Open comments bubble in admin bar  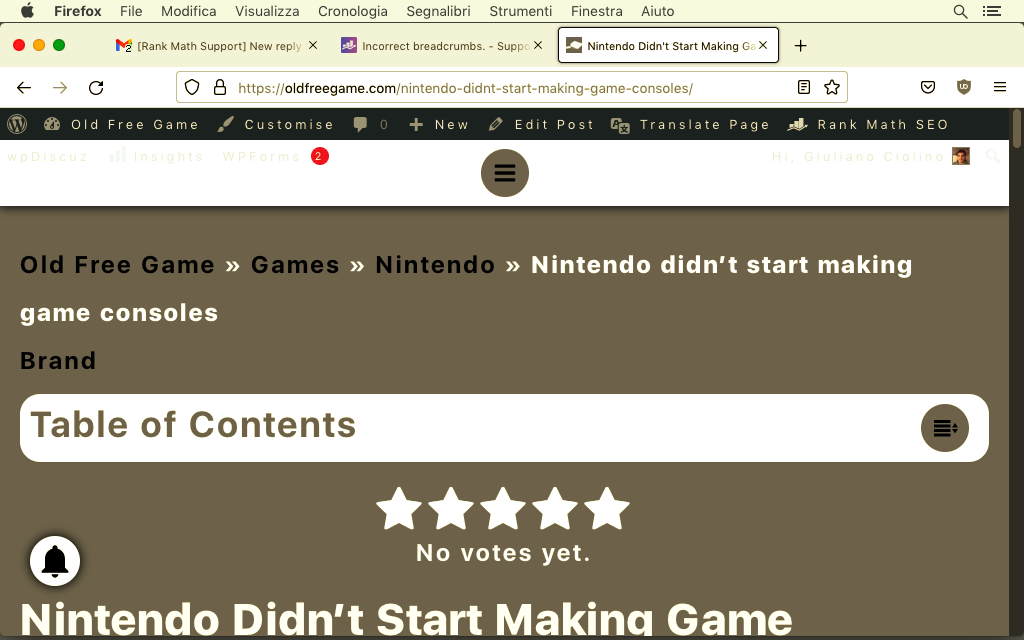[x=370, y=124]
